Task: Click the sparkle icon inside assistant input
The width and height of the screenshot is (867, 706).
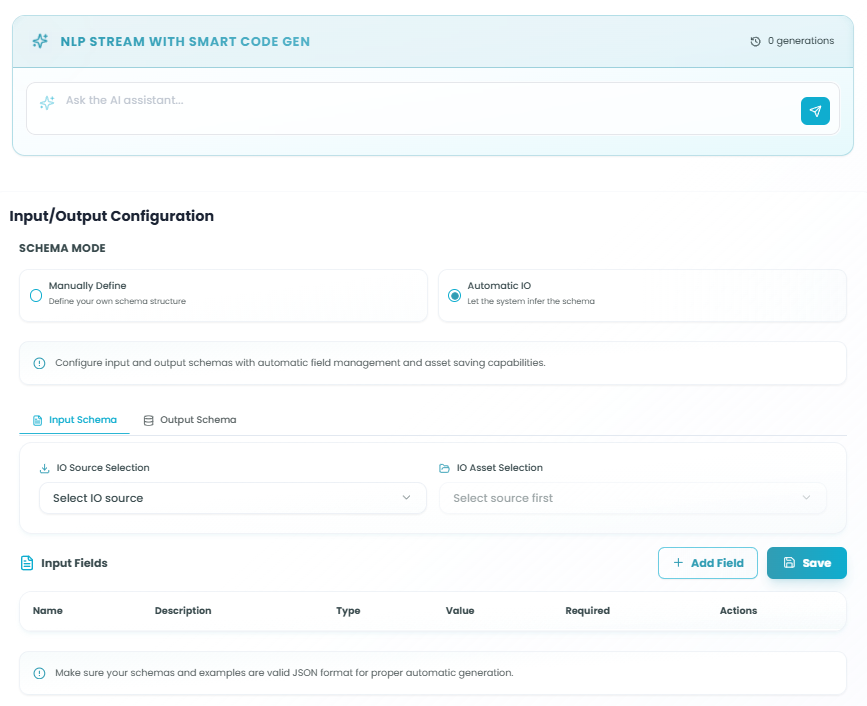Action: pos(47,103)
